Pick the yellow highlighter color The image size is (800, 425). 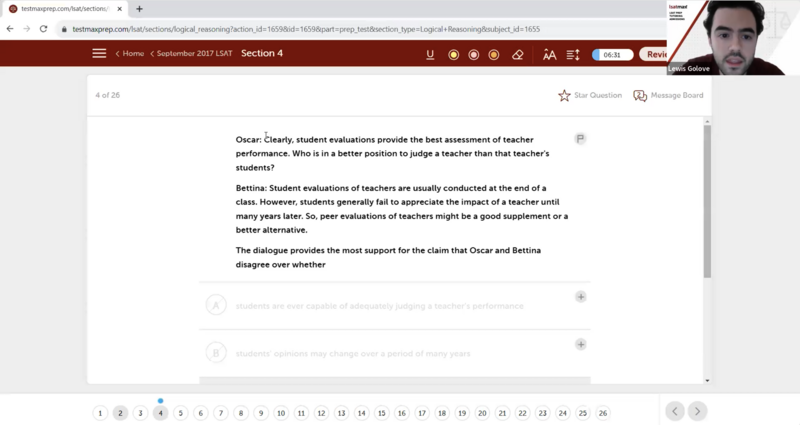click(453, 54)
